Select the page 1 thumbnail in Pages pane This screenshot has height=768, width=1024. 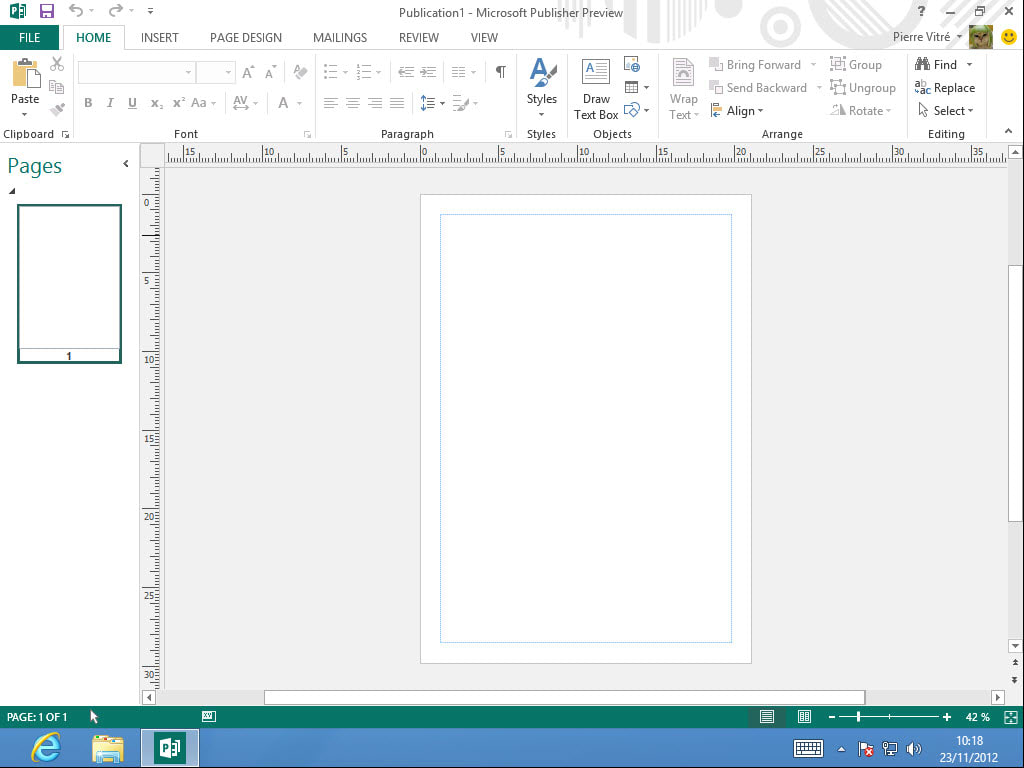69,284
